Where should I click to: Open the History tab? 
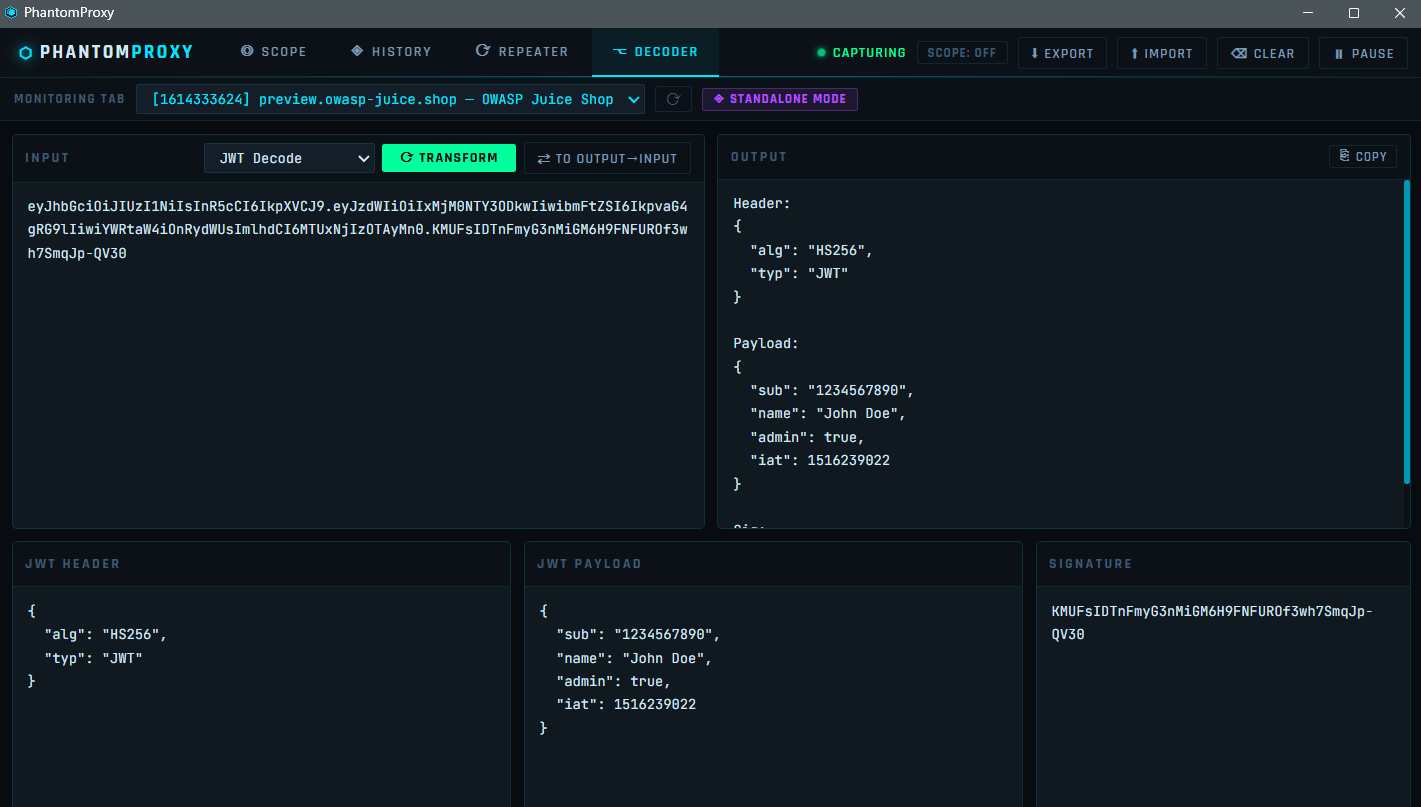coord(391,52)
